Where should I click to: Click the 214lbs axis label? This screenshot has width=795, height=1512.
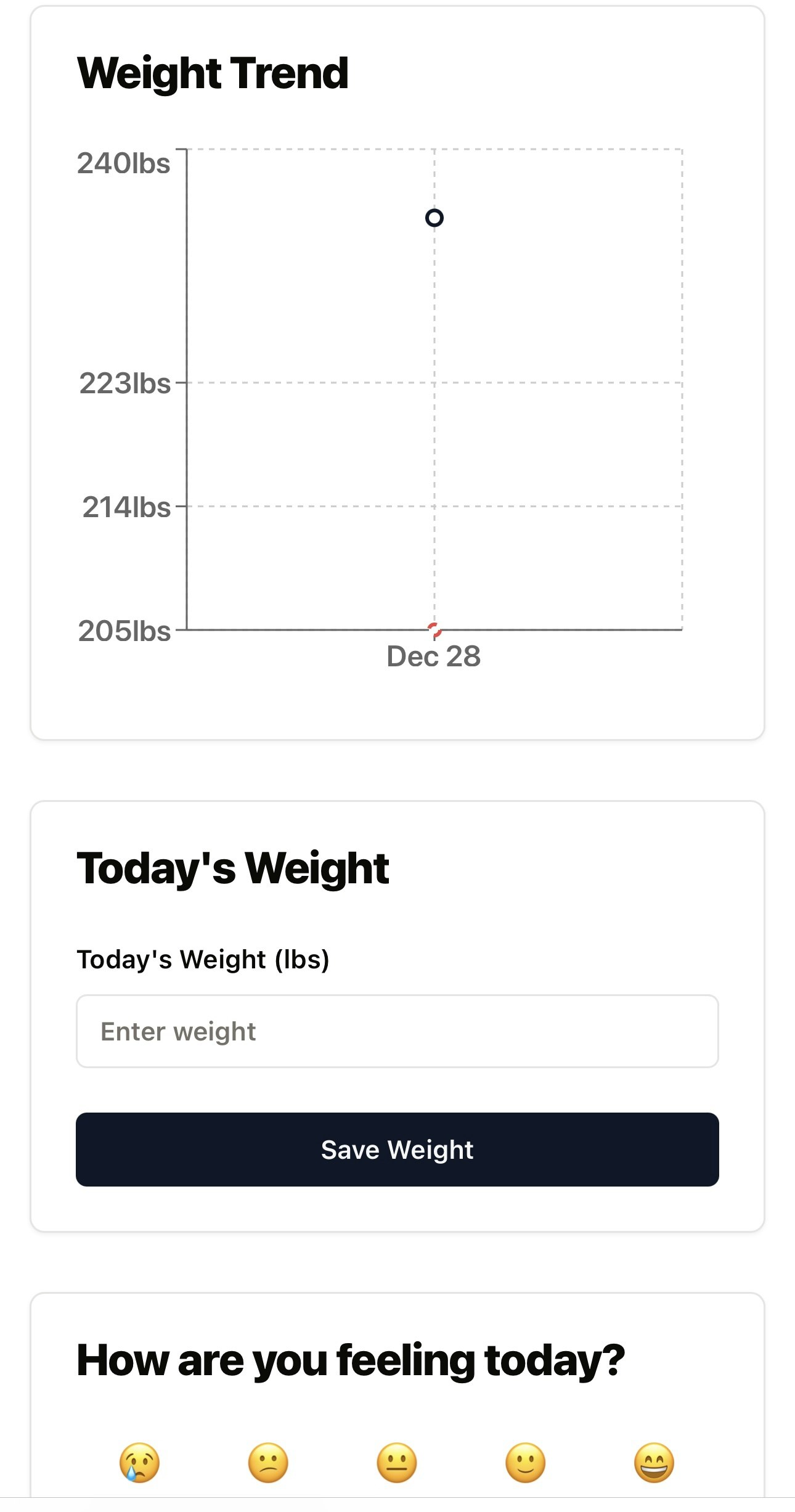127,507
